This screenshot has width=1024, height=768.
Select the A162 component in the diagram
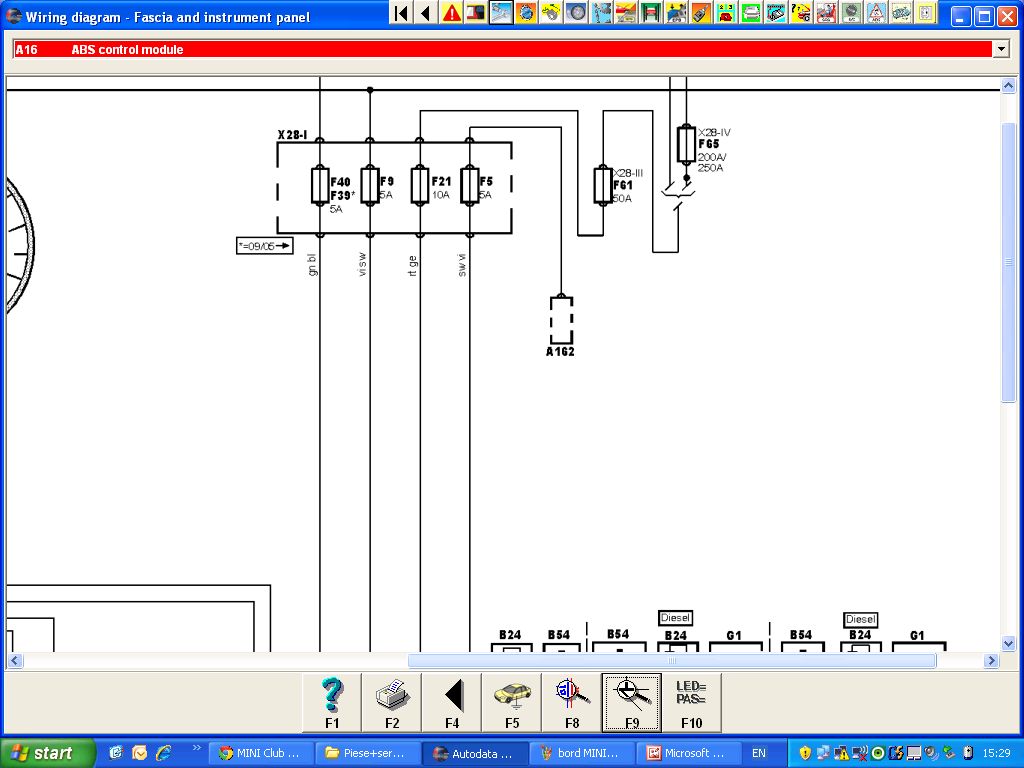(561, 320)
